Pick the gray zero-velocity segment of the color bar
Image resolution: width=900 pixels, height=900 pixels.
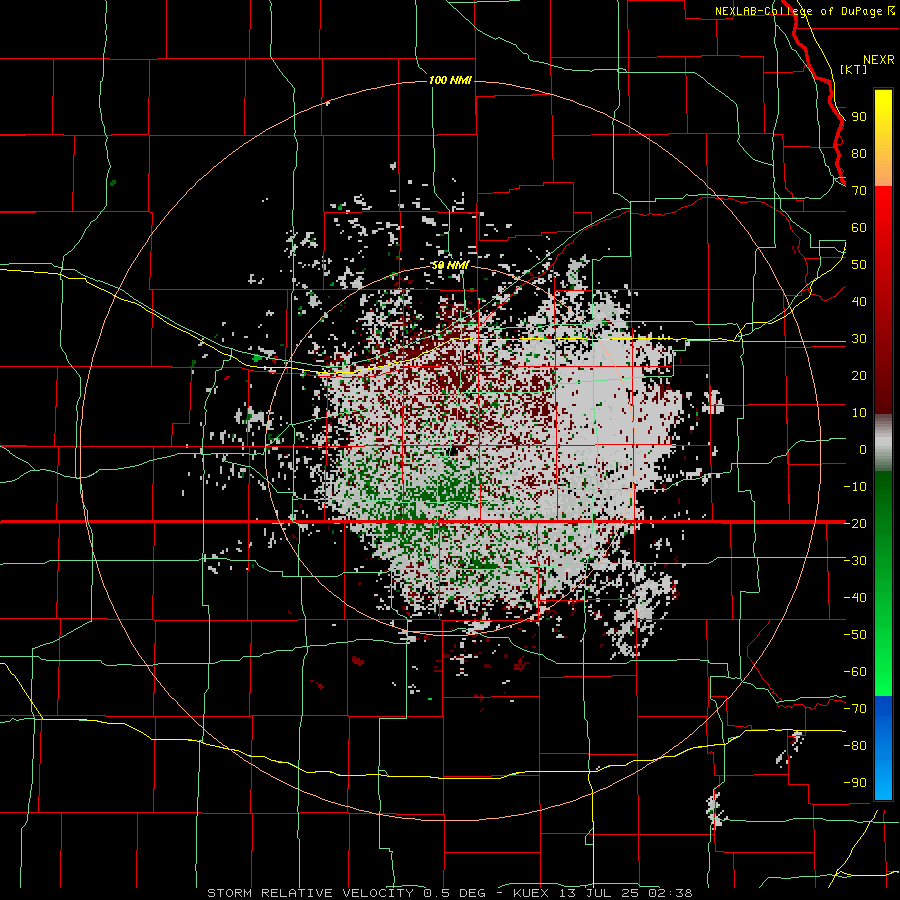click(x=883, y=443)
